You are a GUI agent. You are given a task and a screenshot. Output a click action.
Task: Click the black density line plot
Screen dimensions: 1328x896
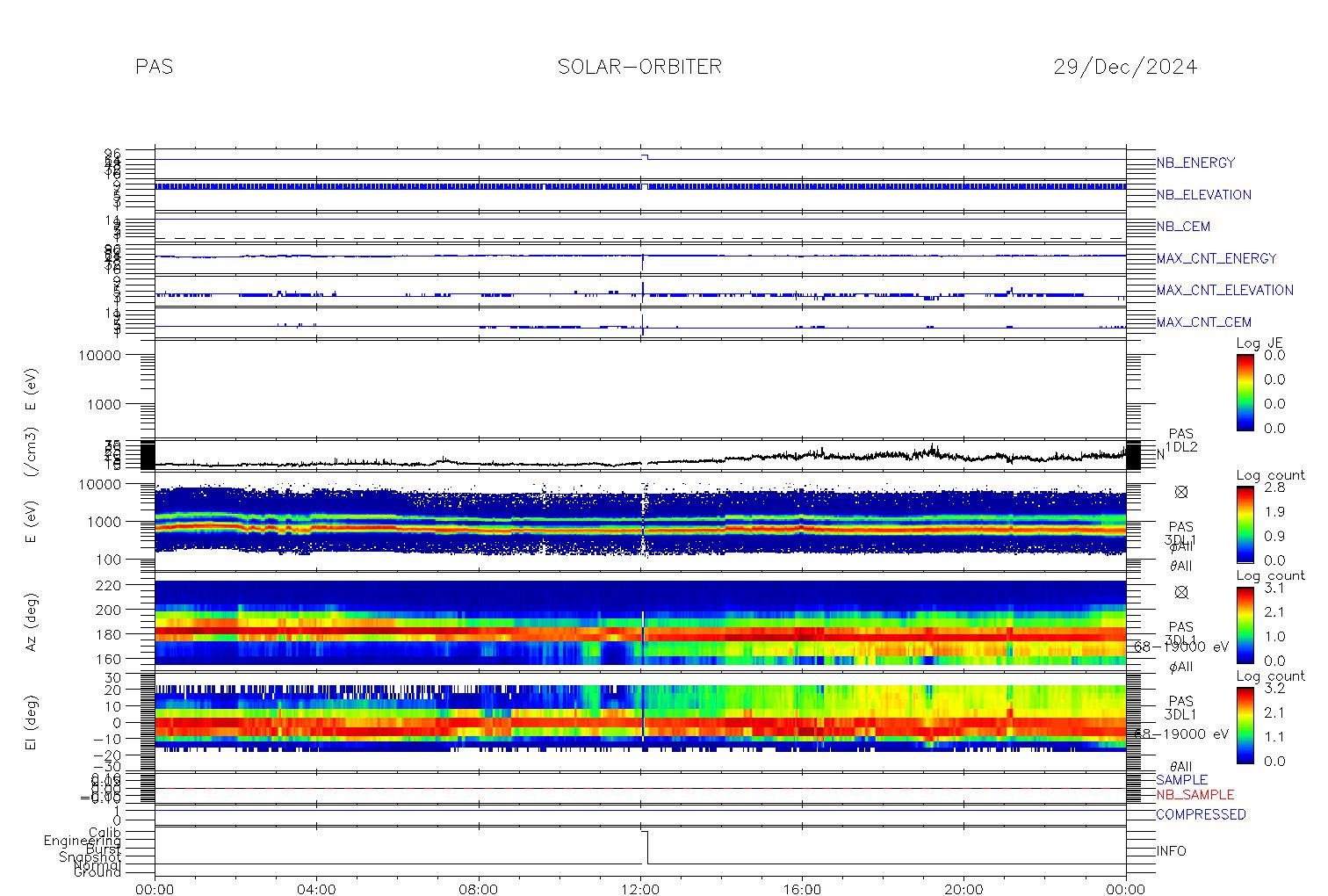[640, 456]
